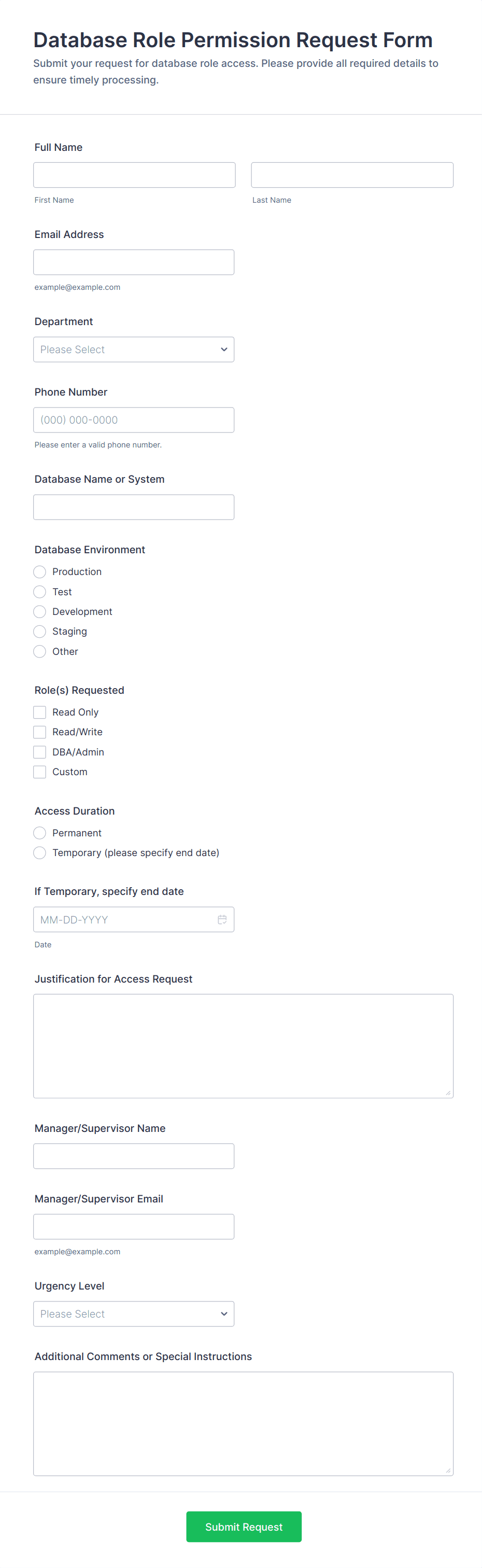Click the Justification for Access Request textarea
Image resolution: width=482 pixels, height=1568 pixels.
[244, 1046]
